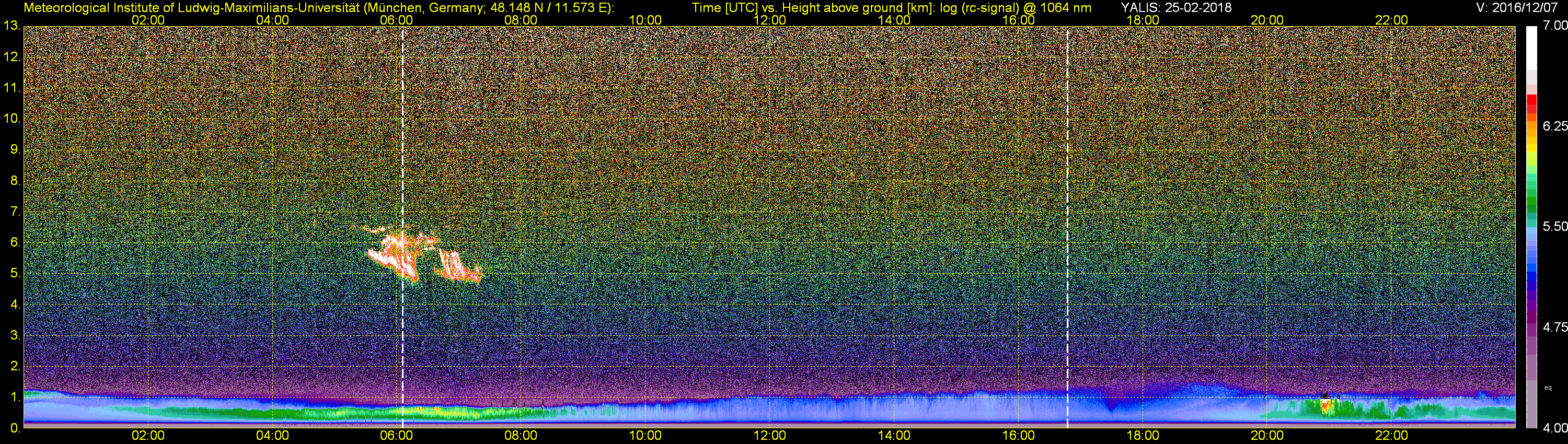Viewport: 1568px width, 444px height.
Task: Click the 7.00 label on the color scale
Action: pos(1555,25)
